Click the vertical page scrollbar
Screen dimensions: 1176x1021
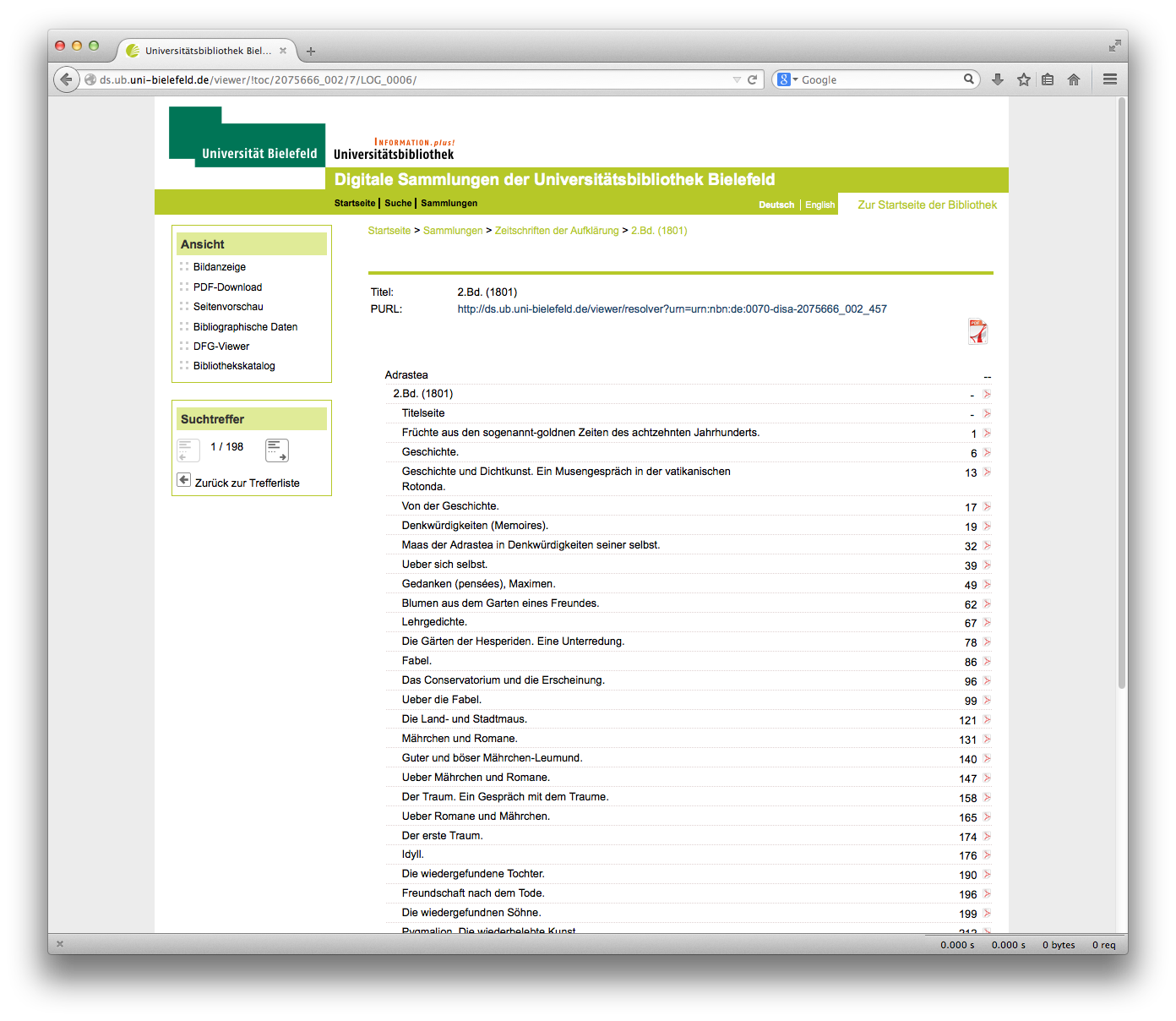coord(1122,393)
